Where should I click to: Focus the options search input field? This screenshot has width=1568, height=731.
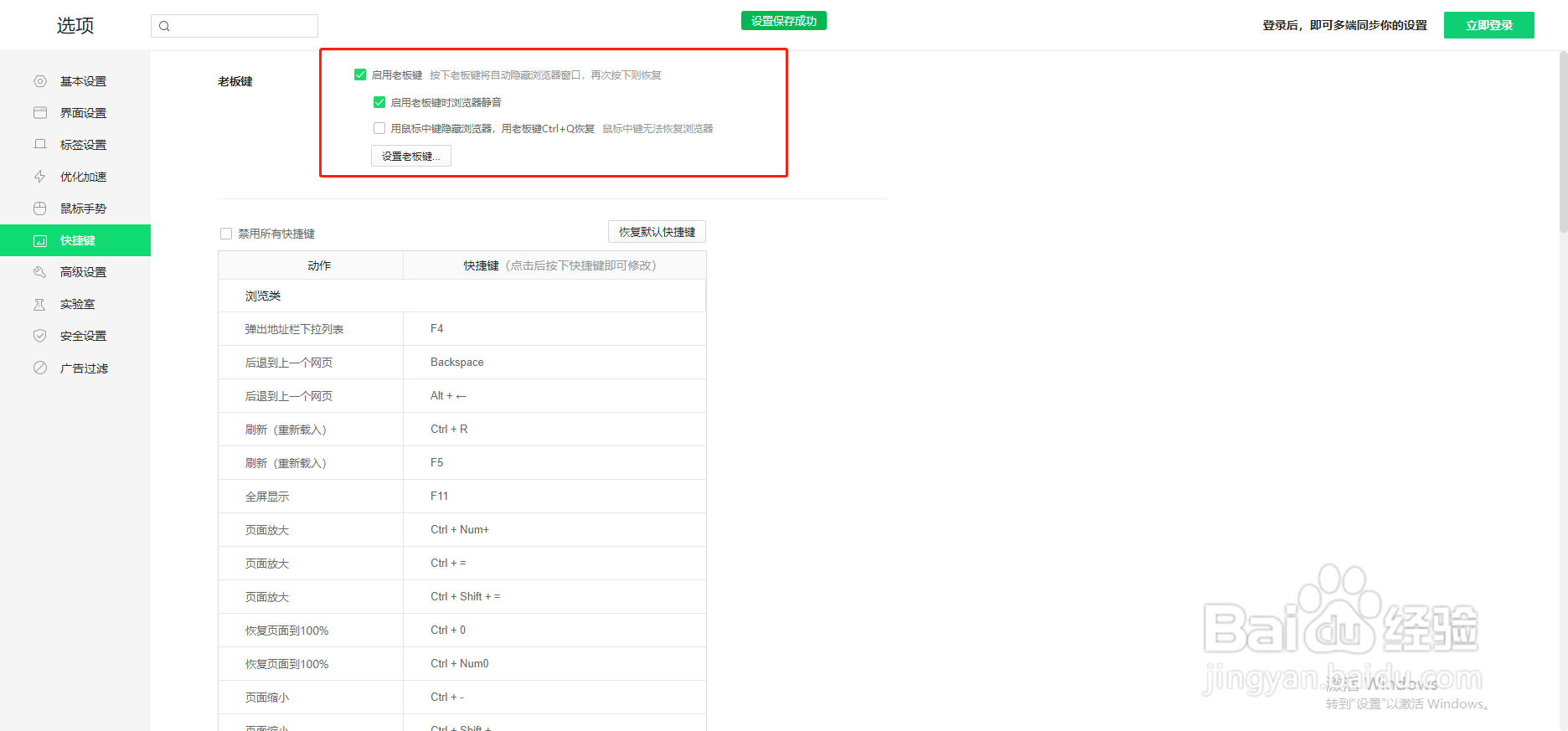click(x=235, y=26)
